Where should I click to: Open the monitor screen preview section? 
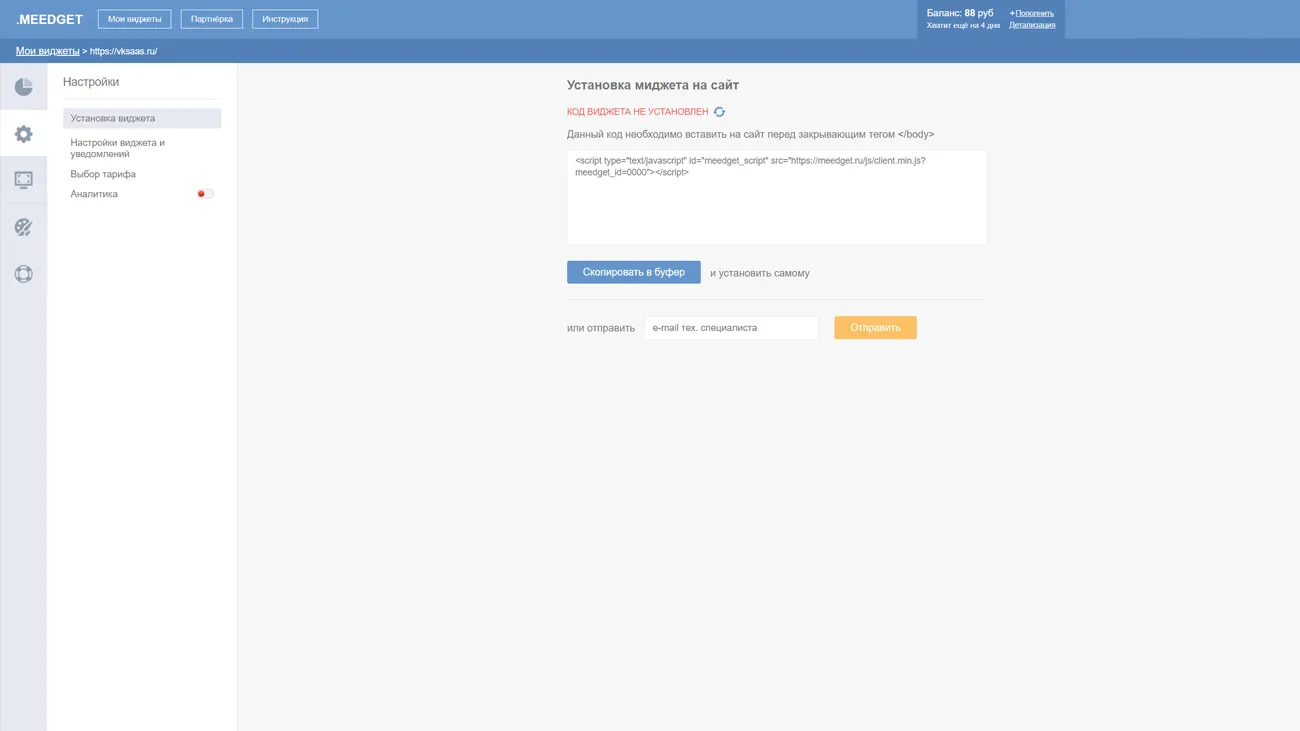point(23,180)
